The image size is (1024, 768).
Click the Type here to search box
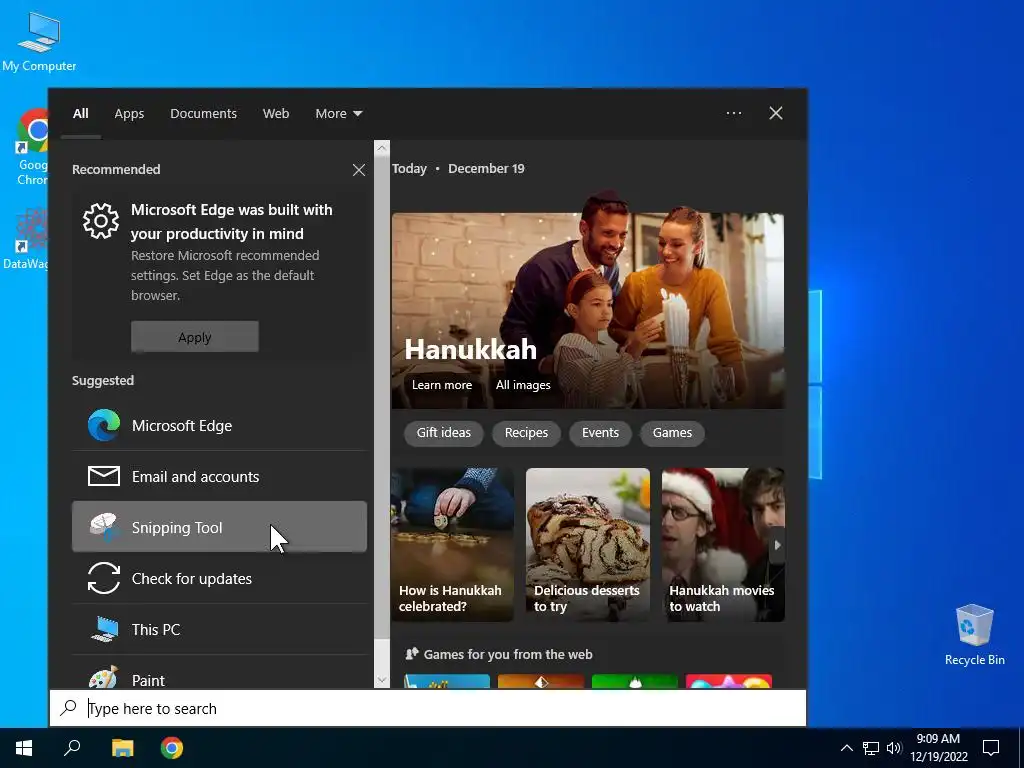click(428, 708)
